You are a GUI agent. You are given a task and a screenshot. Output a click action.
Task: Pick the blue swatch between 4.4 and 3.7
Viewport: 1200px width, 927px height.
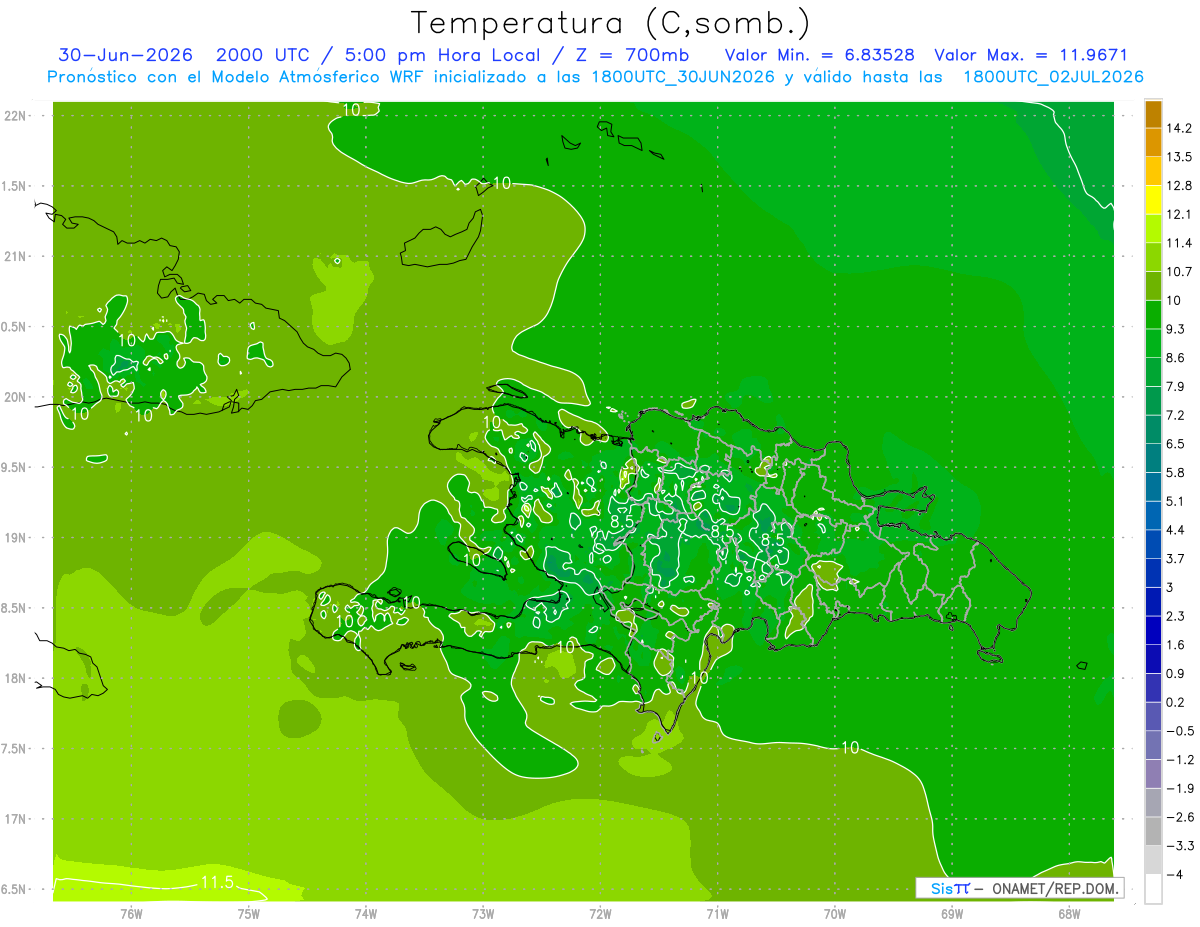(x=1153, y=543)
